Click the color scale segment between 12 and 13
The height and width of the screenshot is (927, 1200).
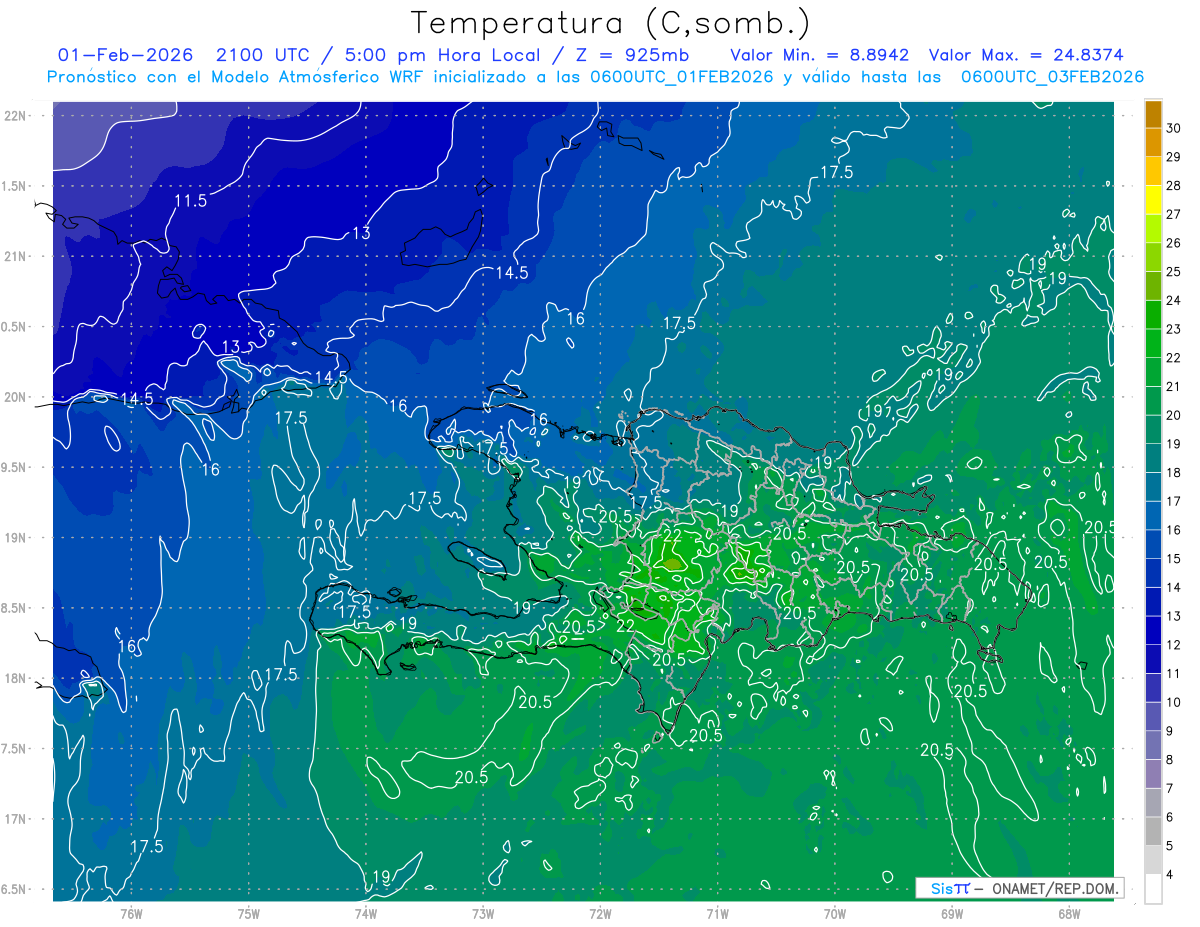(x=1153, y=630)
